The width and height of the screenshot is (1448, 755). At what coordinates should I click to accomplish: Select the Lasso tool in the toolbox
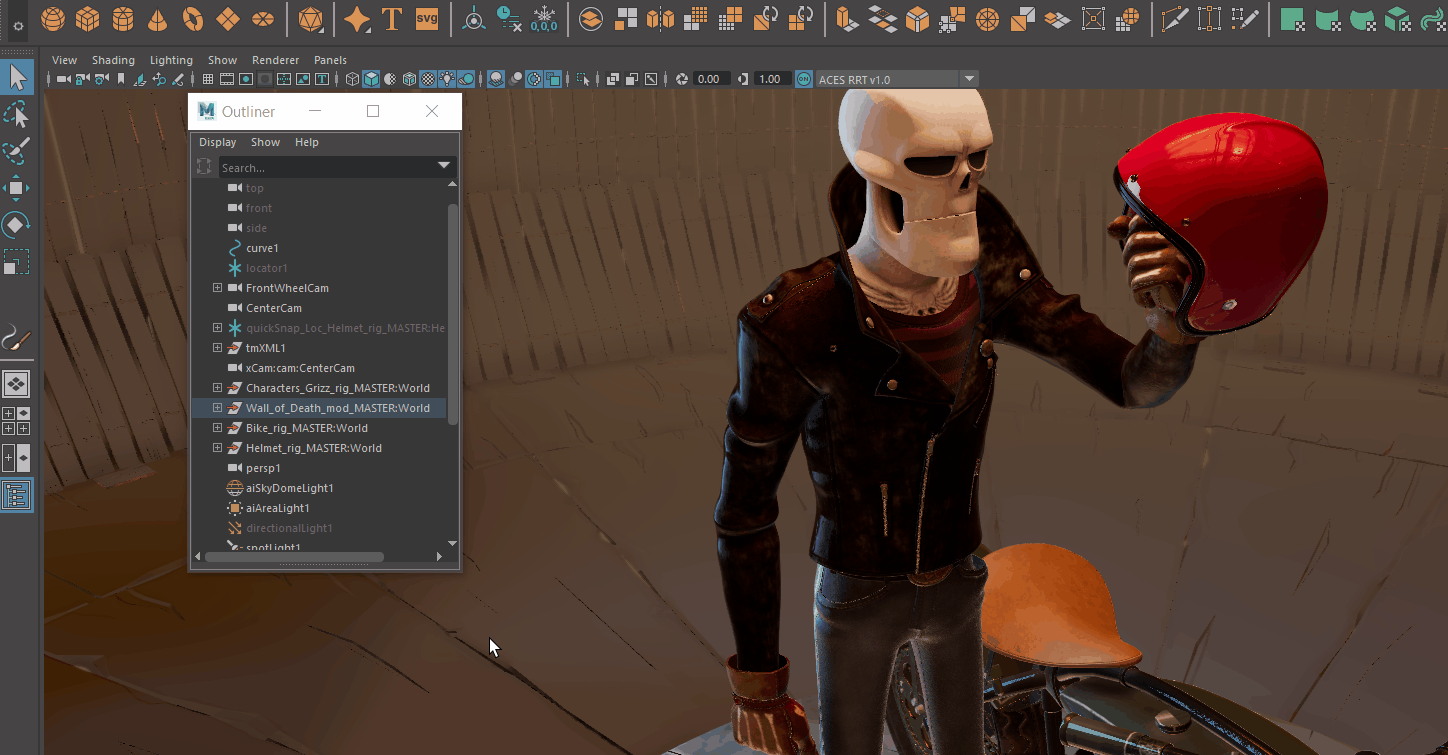(17, 113)
